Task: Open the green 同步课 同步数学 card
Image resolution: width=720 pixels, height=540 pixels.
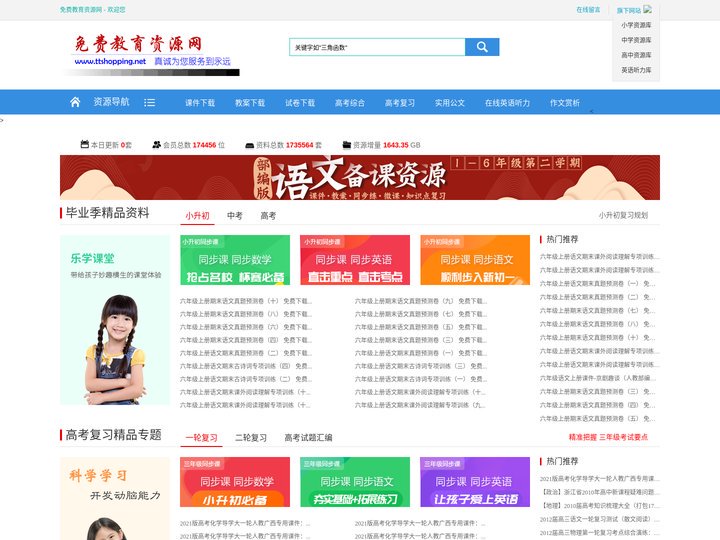Action: point(235,260)
